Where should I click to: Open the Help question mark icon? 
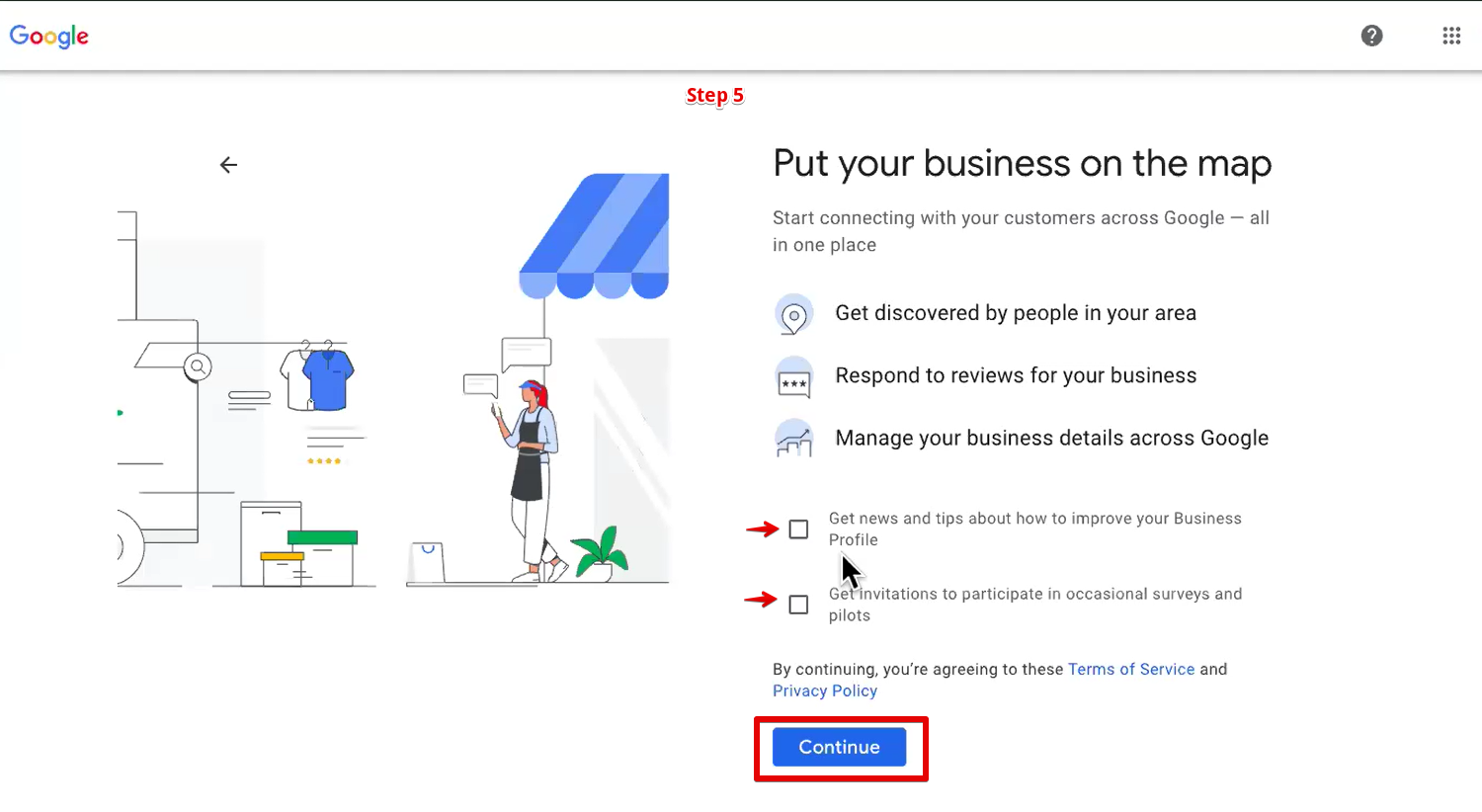[1371, 35]
